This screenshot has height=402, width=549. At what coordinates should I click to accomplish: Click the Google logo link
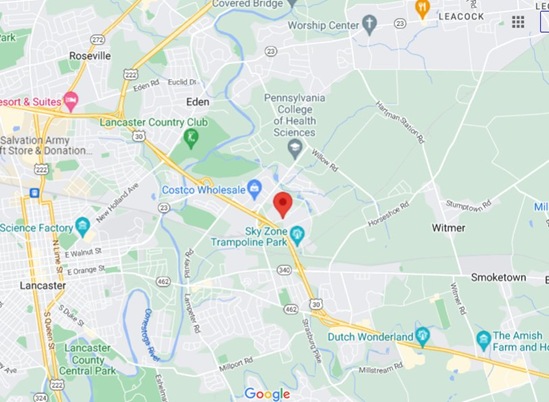267,394
